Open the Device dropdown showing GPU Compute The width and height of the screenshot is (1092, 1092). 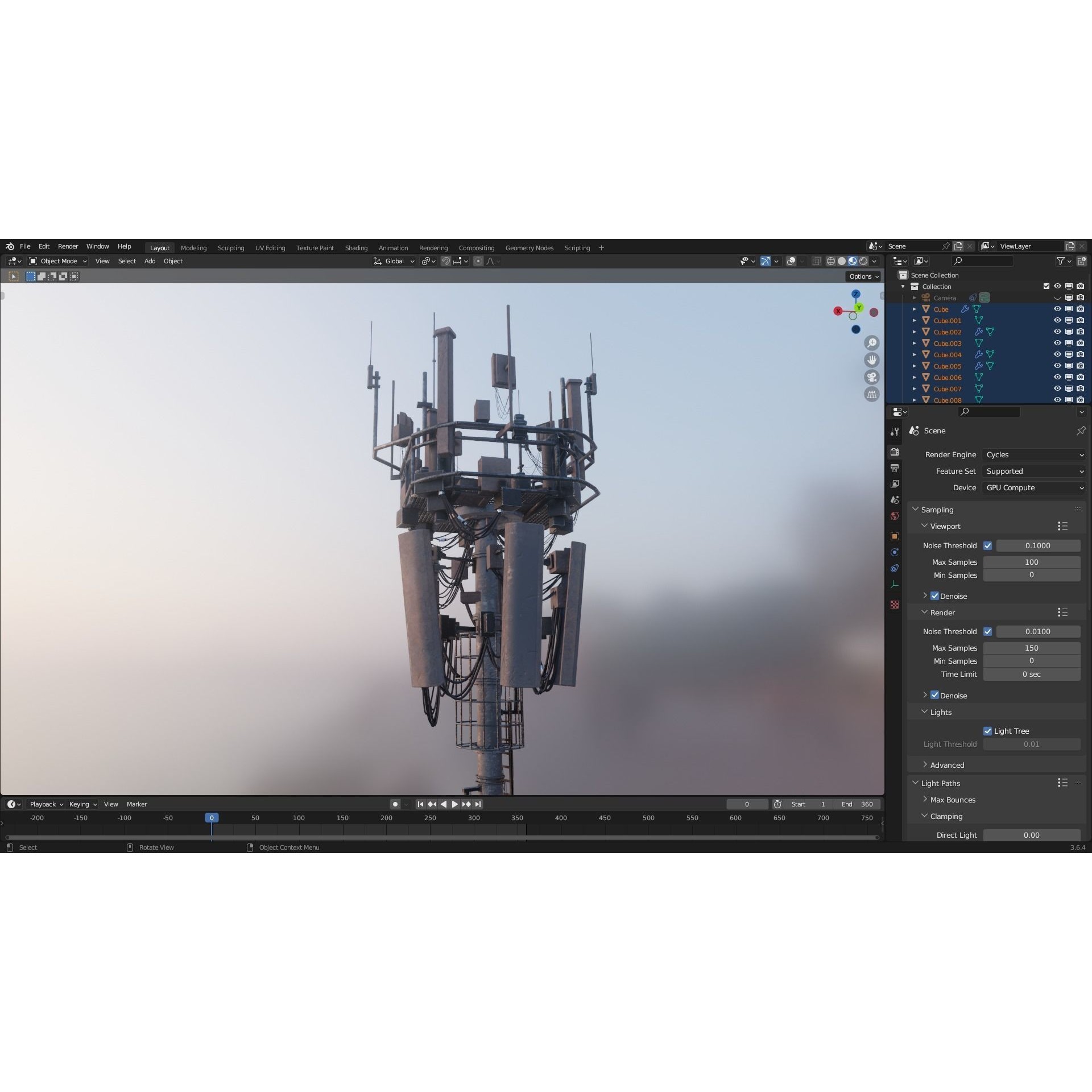pyautogui.click(x=1033, y=487)
